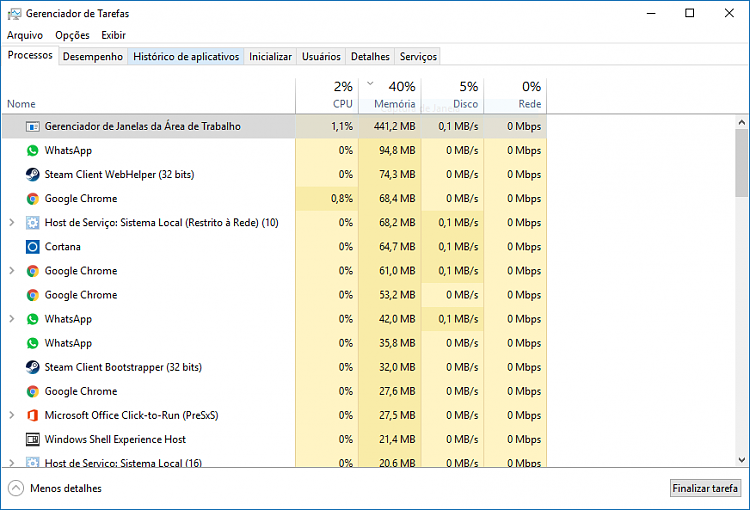Open the Exibir menu
Screen dimensions: 750x510
(x=113, y=35)
